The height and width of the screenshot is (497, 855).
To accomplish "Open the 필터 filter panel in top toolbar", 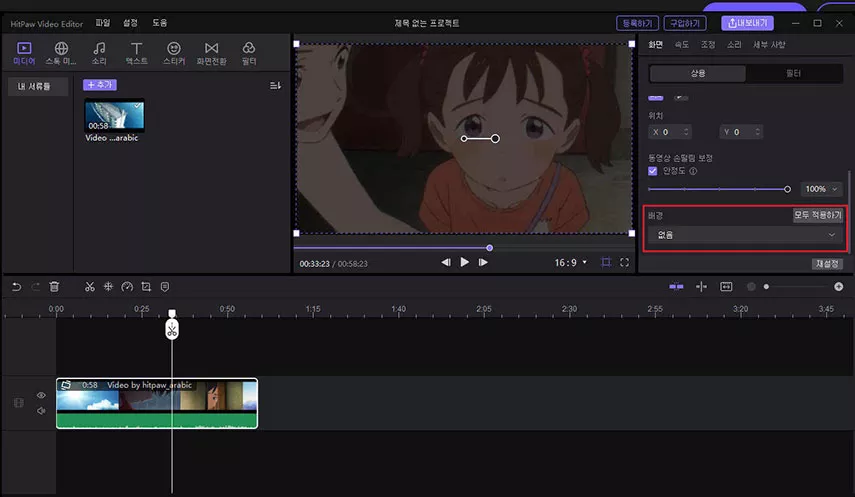I will coord(249,53).
